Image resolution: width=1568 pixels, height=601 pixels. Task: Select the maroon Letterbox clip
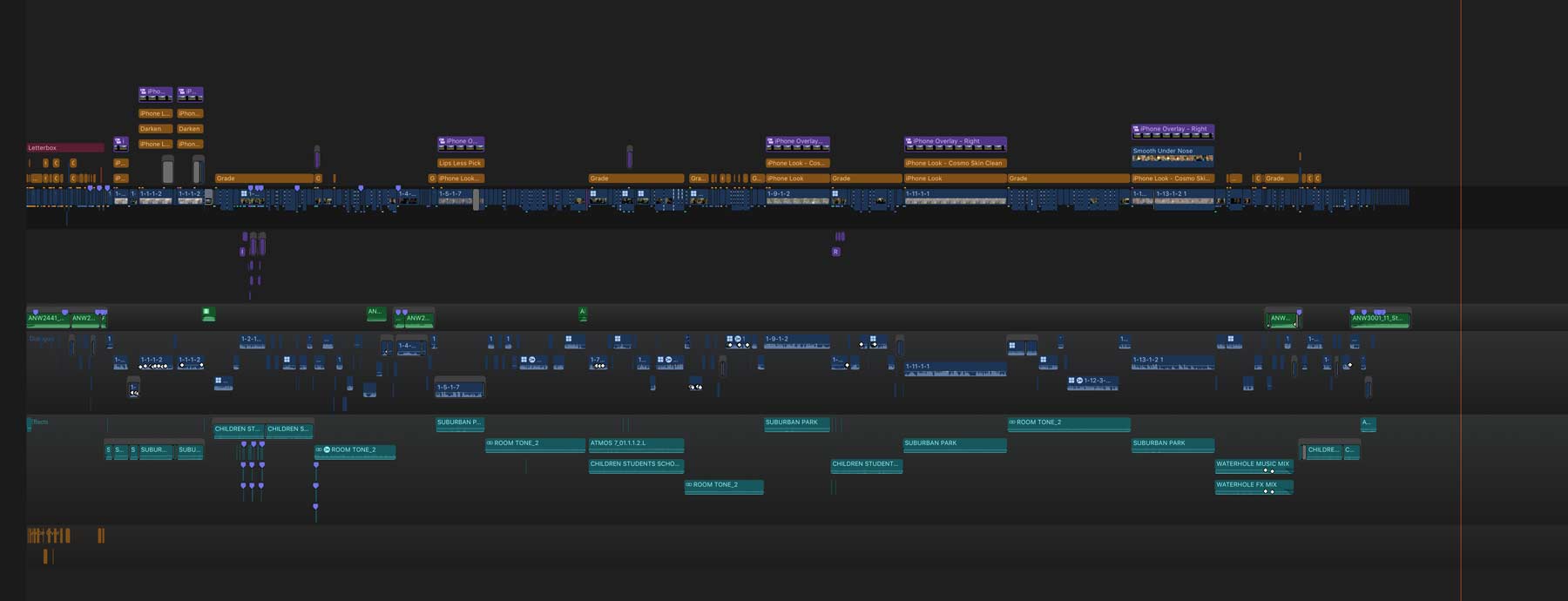pos(65,148)
